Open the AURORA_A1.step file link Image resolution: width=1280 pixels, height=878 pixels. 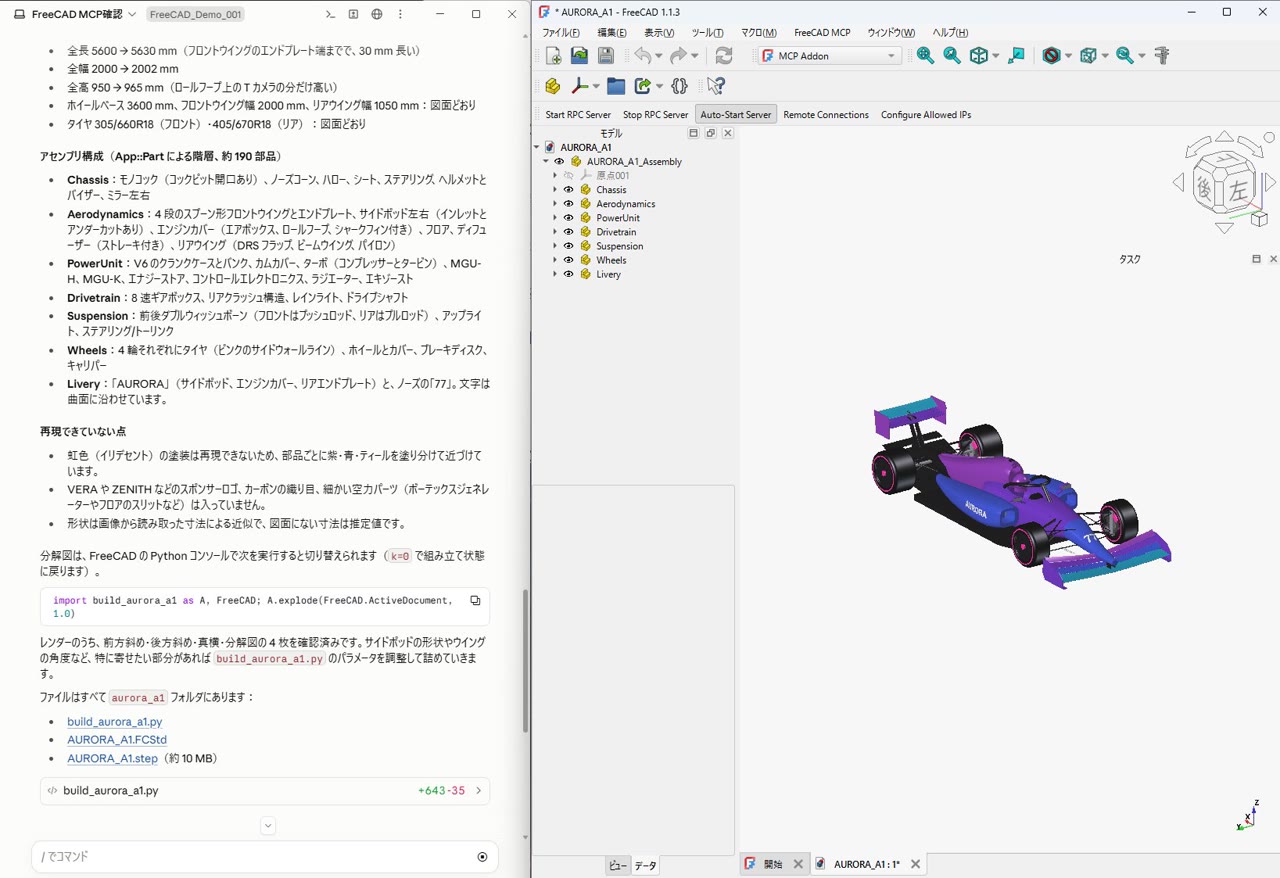coord(112,758)
